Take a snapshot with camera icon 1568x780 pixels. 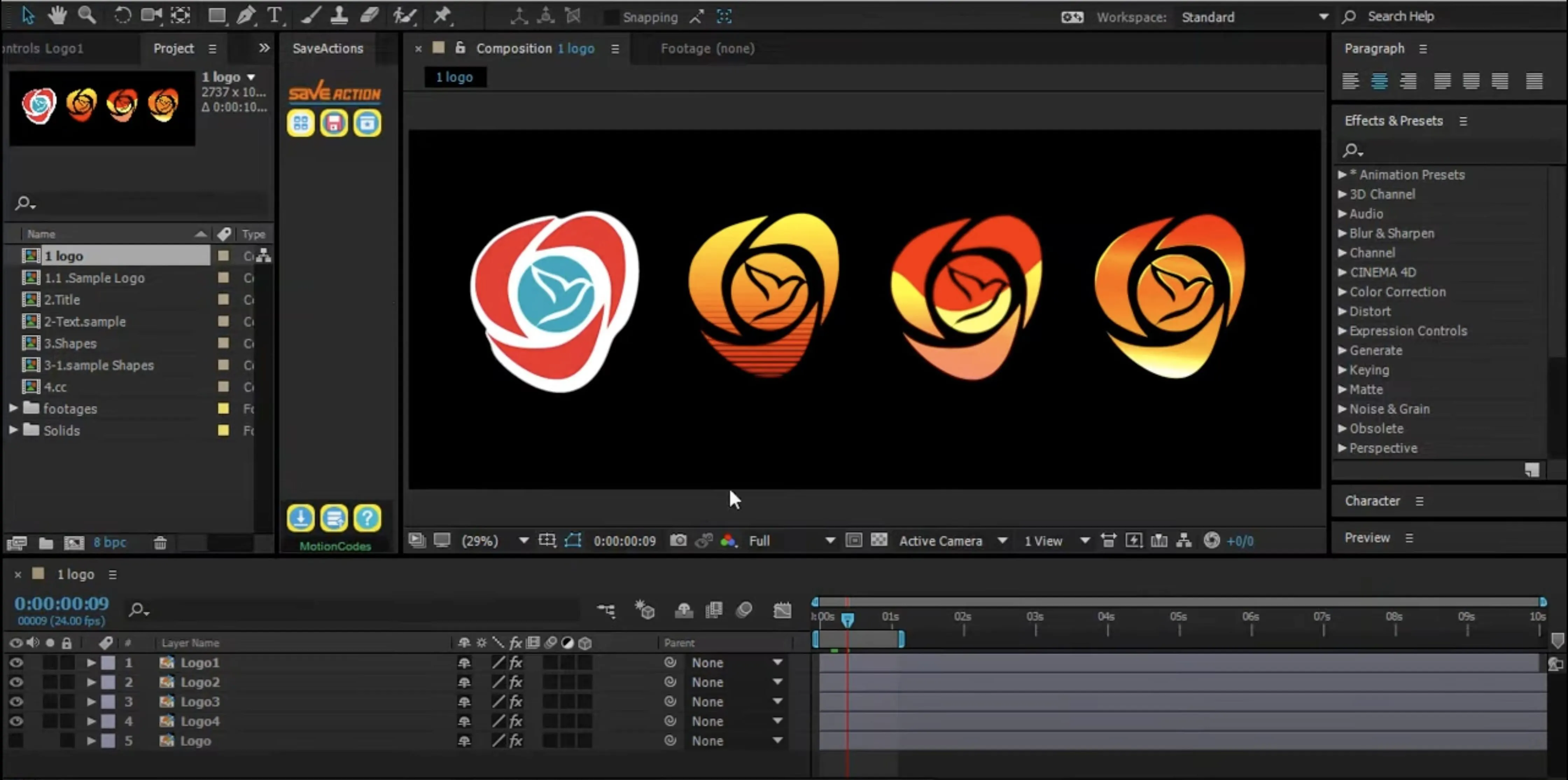click(x=678, y=540)
